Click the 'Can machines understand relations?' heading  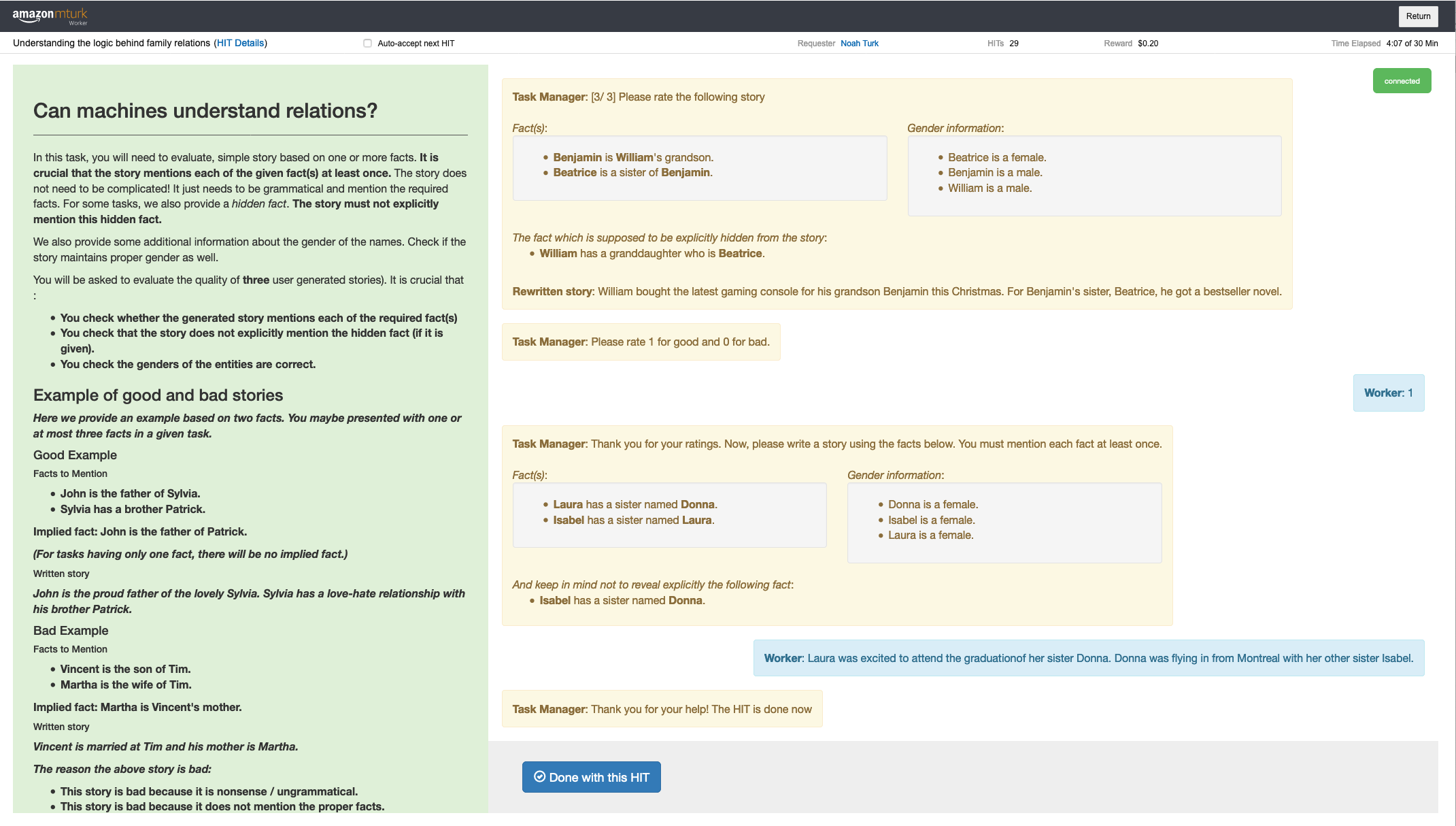point(205,111)
